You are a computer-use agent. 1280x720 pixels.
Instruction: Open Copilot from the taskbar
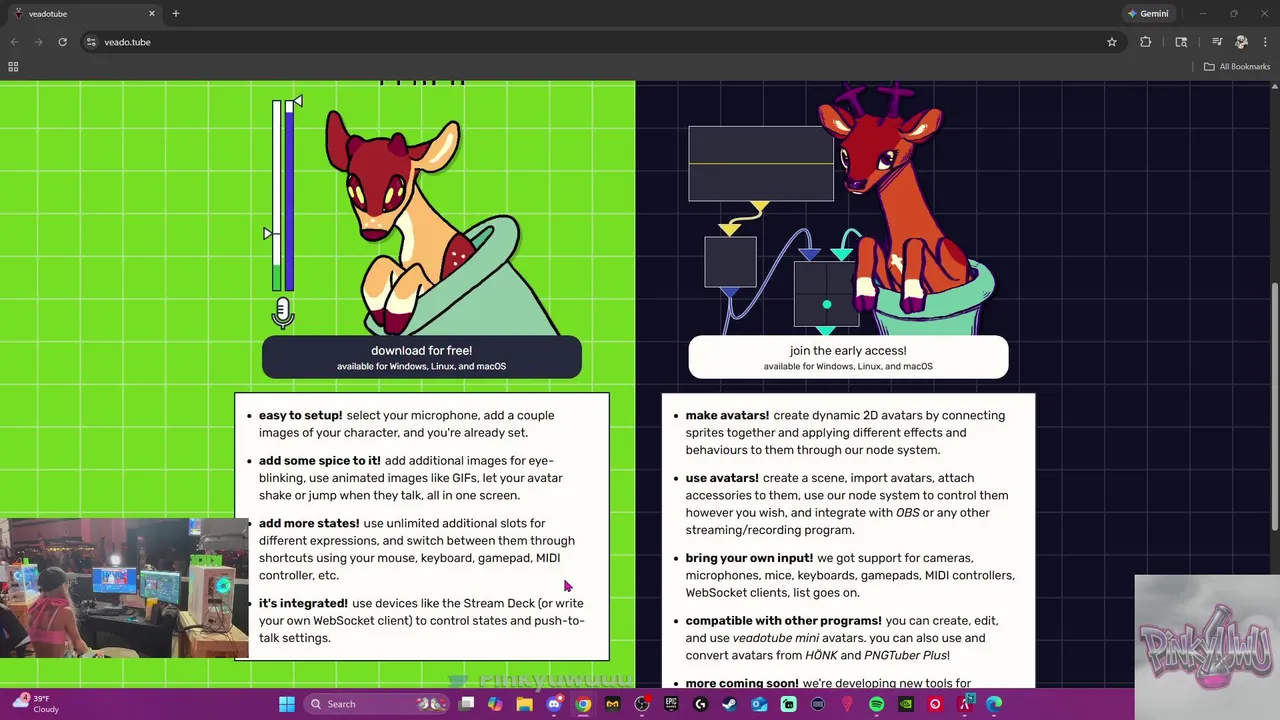click(x=495, y=704)
